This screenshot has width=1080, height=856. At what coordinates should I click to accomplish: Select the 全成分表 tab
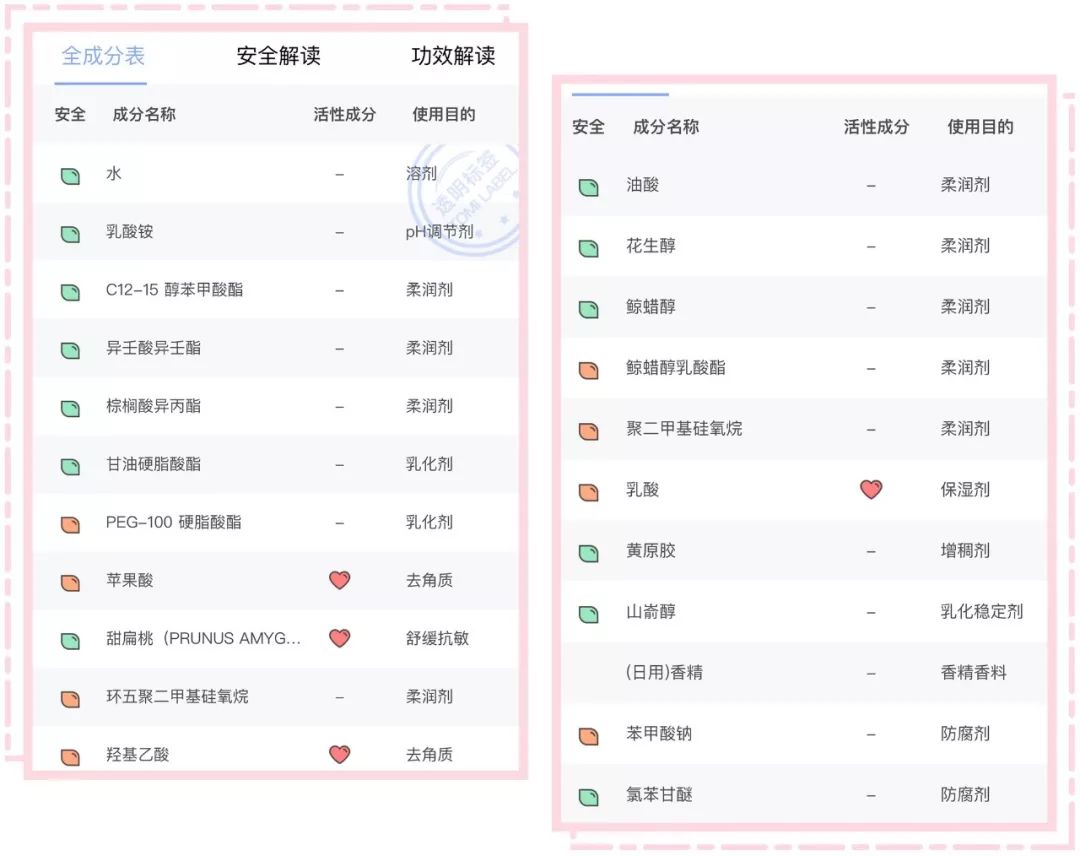tap(103, 57)
